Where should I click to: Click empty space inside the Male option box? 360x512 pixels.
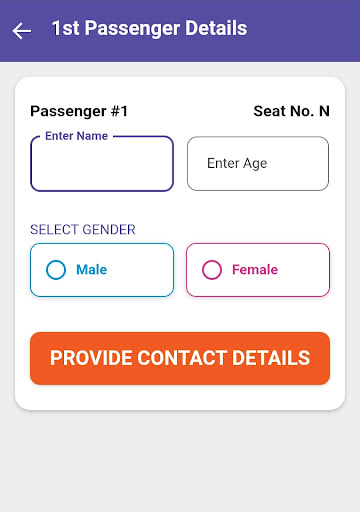(142, 270)
